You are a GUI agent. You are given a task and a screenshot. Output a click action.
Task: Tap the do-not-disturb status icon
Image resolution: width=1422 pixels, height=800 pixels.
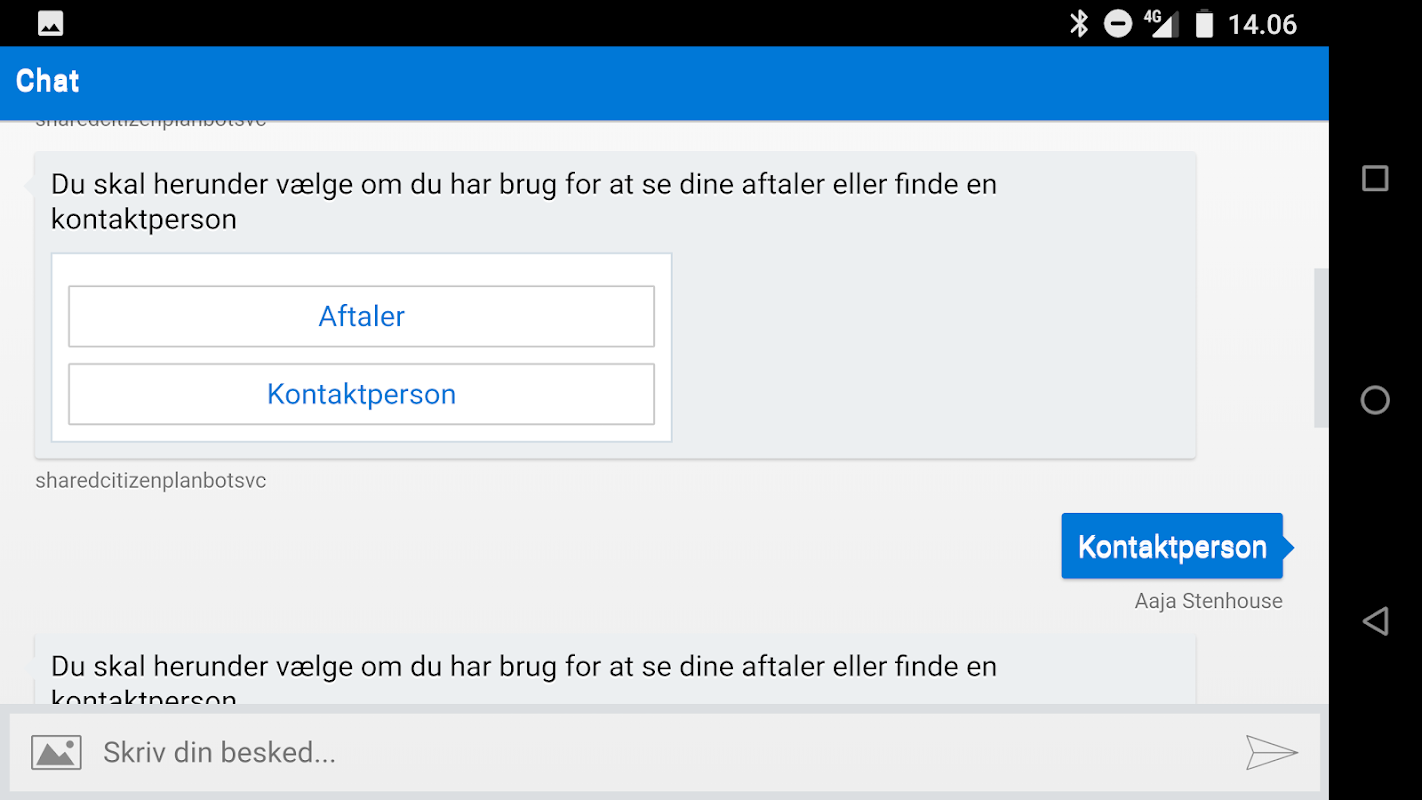tap(1118, 24)
